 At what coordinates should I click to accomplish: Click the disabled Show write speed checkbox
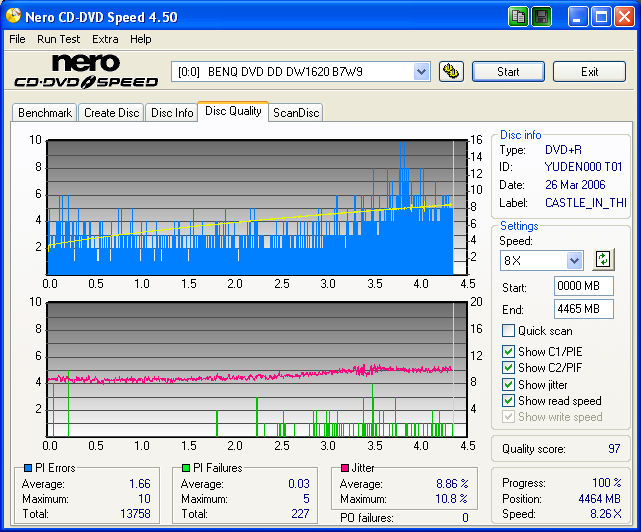pos(508,417)
